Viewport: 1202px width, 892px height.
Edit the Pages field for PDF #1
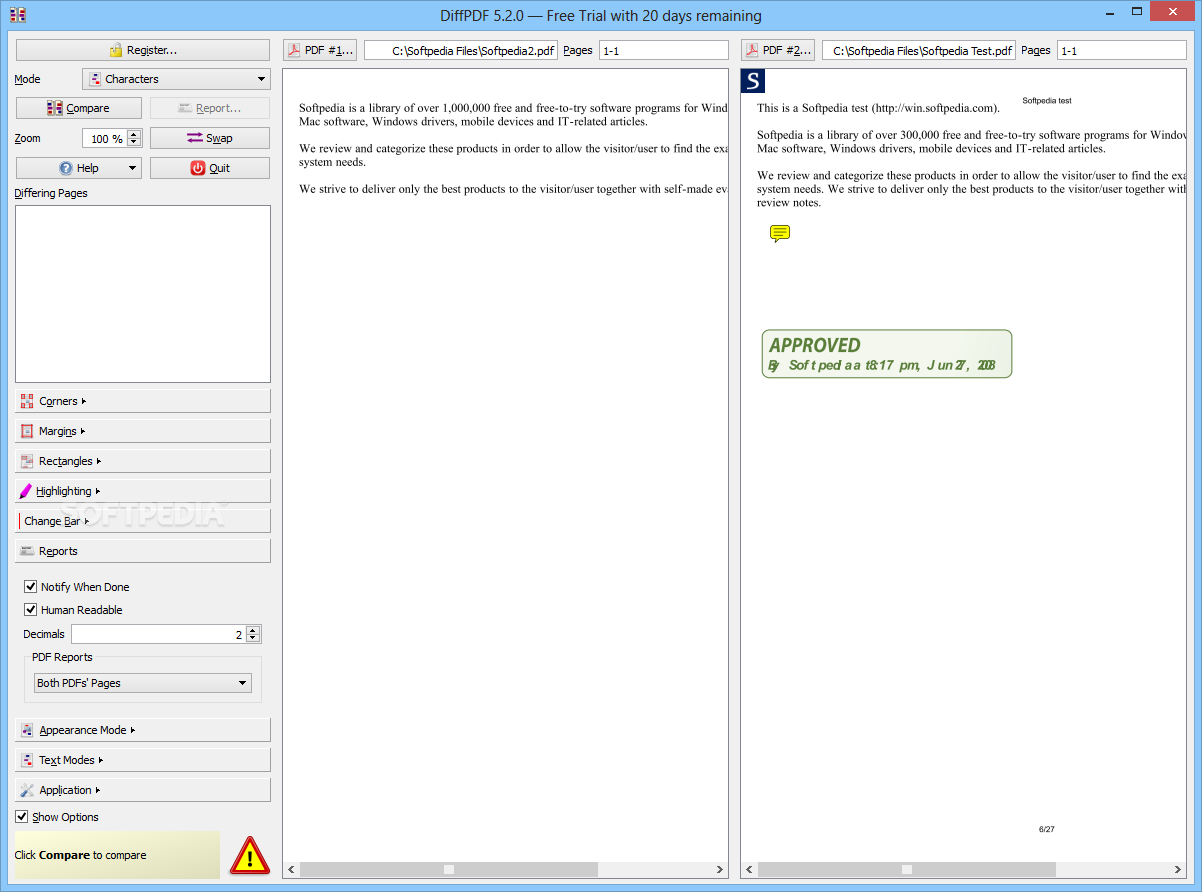[x=663, y=50]
